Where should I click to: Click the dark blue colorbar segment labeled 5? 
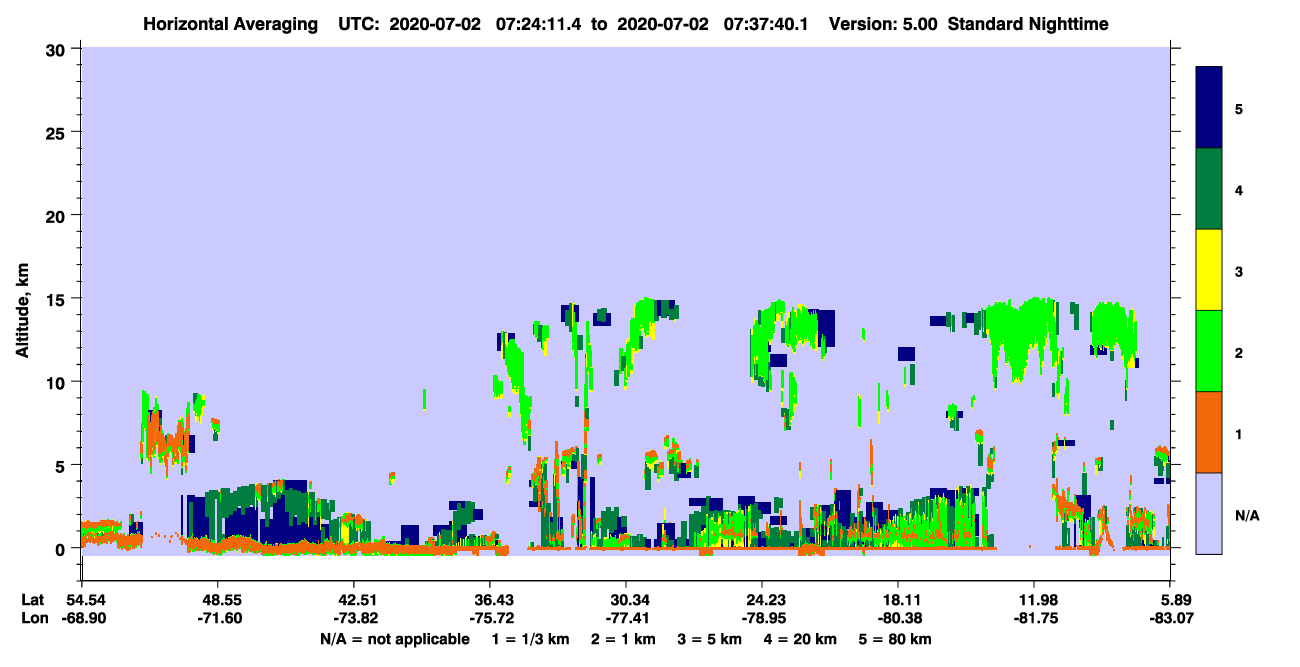pyautogui.click(x=1209, y=108)
